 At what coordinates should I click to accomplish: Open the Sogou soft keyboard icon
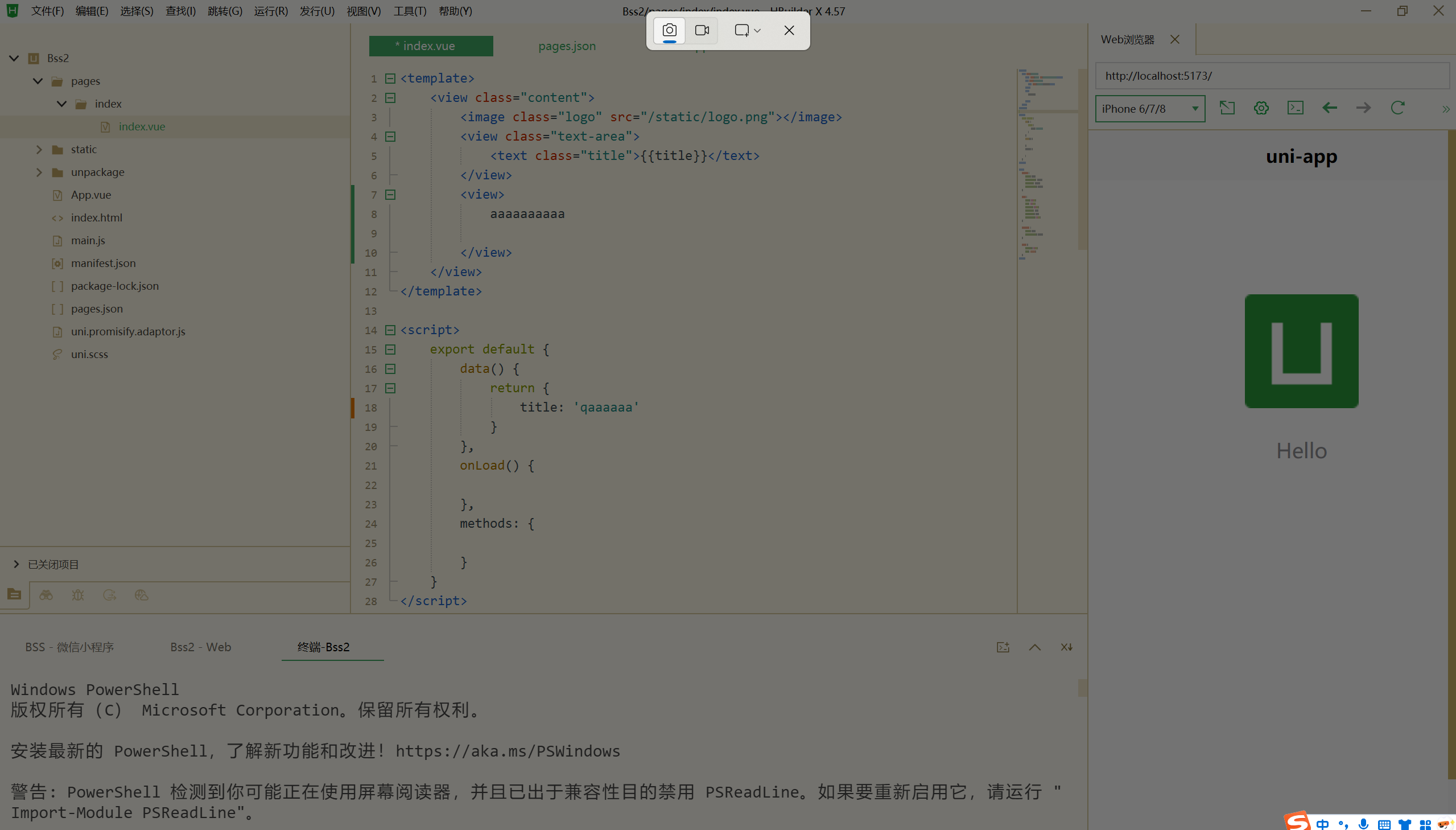pyautogui.click(x=1384, y=825)
